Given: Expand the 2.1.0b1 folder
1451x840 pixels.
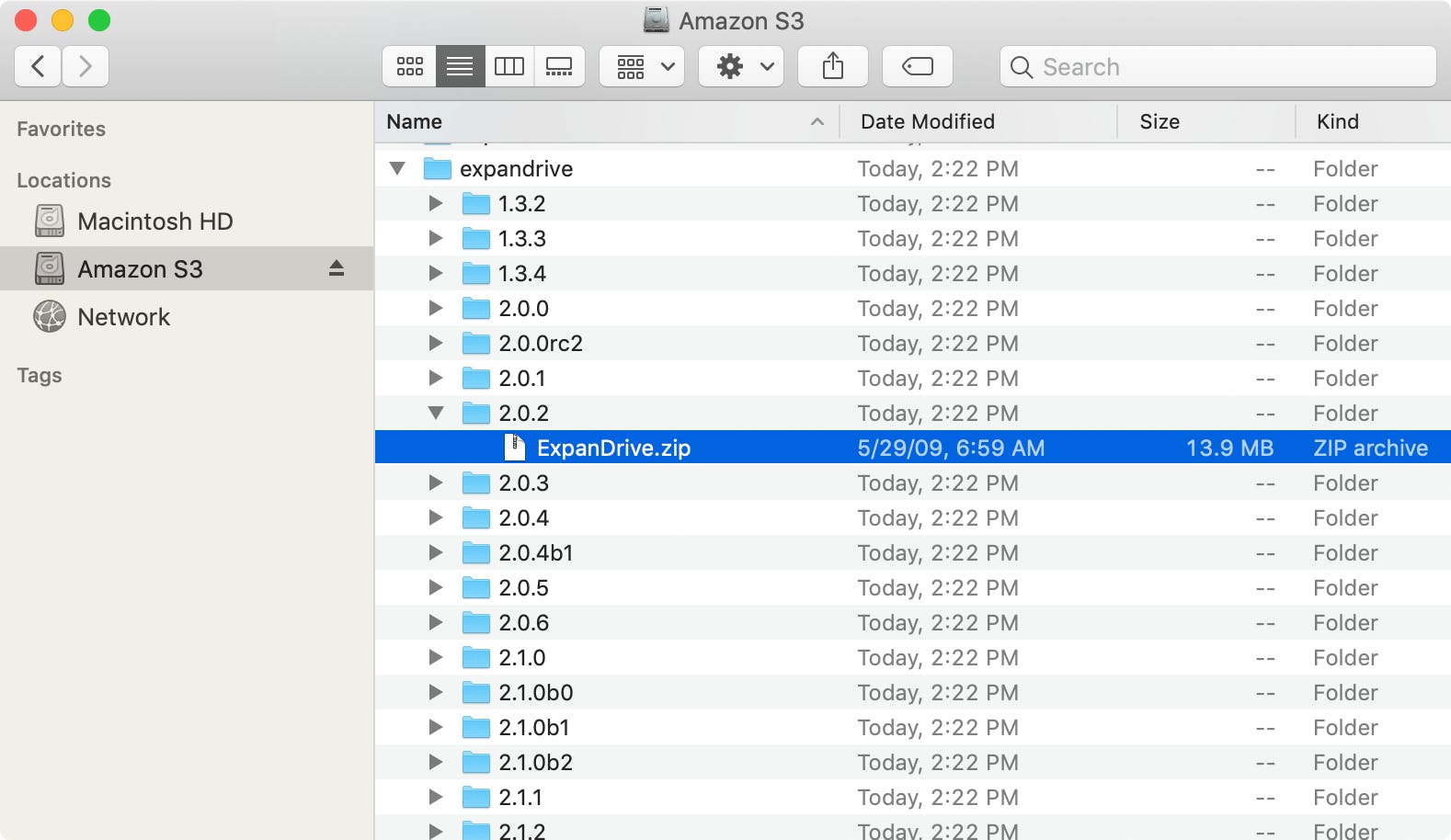Looking at the screenshot, I should coord(436,727).
